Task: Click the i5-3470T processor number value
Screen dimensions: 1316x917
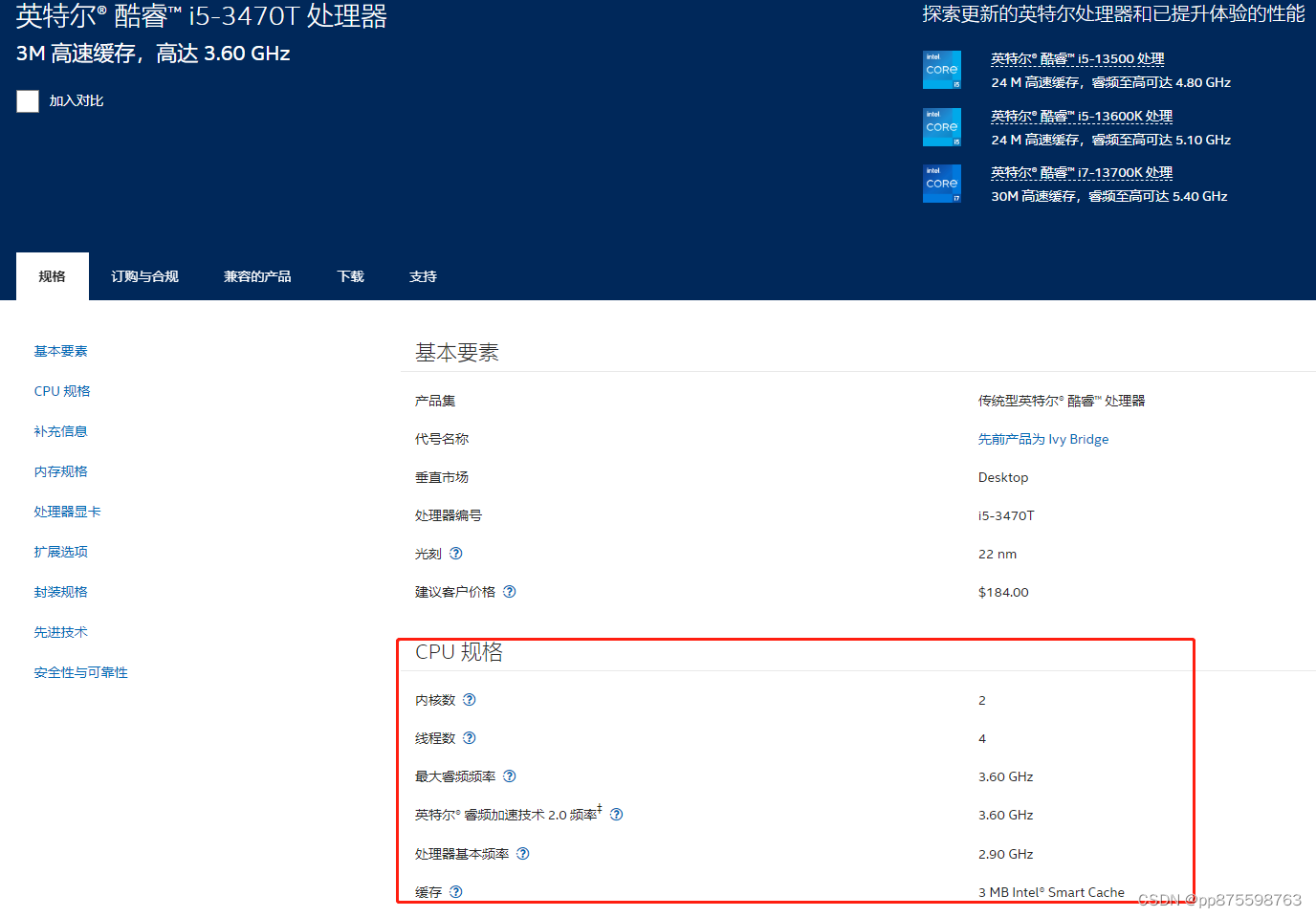Action: pos(1006,515)
